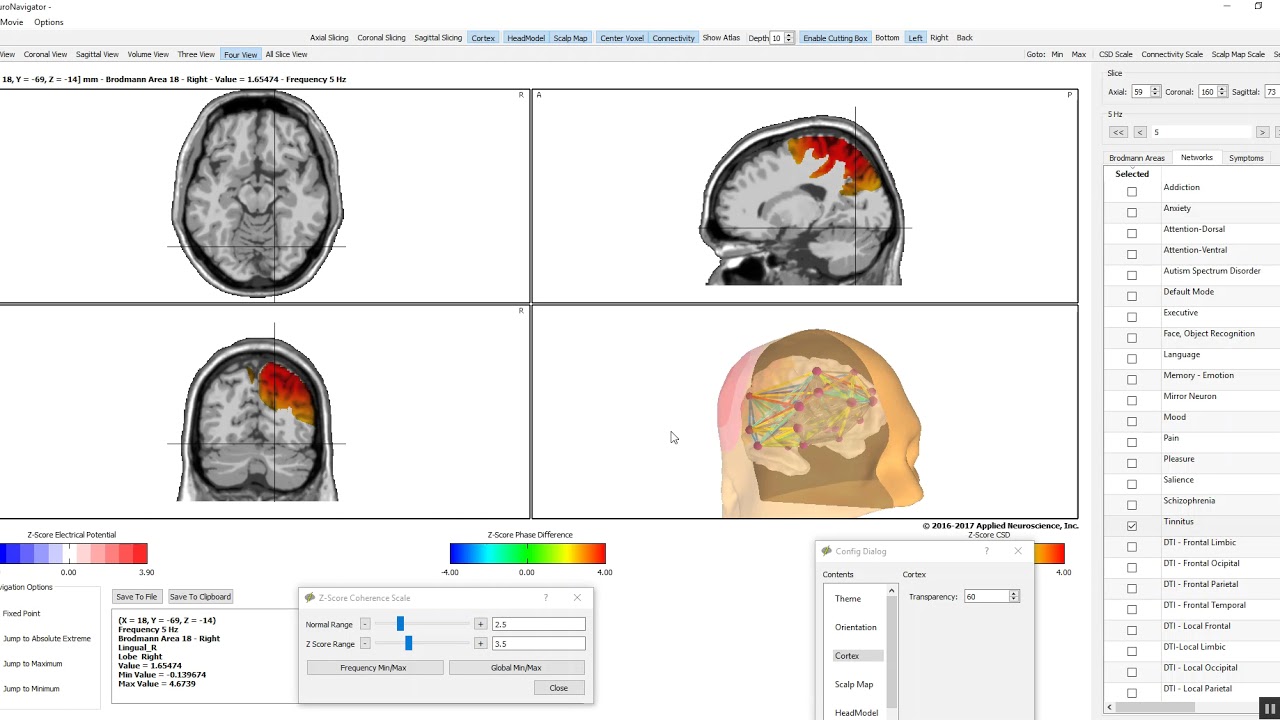The image size is (1280, 720).
Task: Open Scalp Map Scale settings
Action: [x=1238, y=54]
